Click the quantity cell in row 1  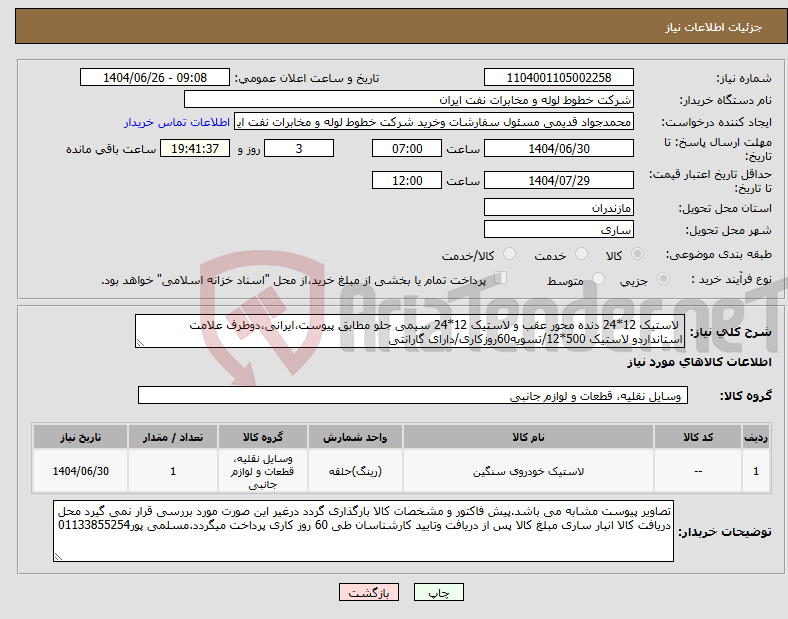click(x=173, y=471)
